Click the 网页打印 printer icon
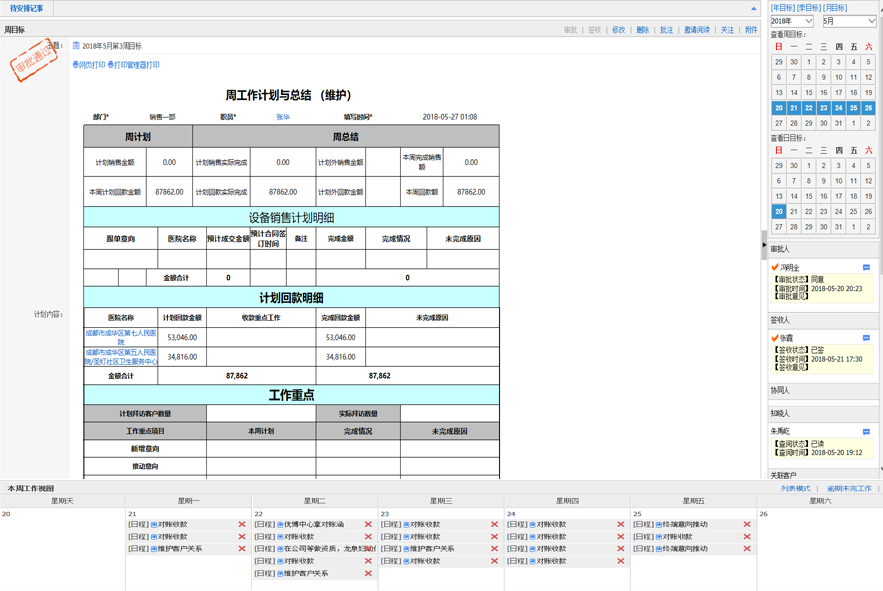883x591 pixels. (x=75, y=65)
